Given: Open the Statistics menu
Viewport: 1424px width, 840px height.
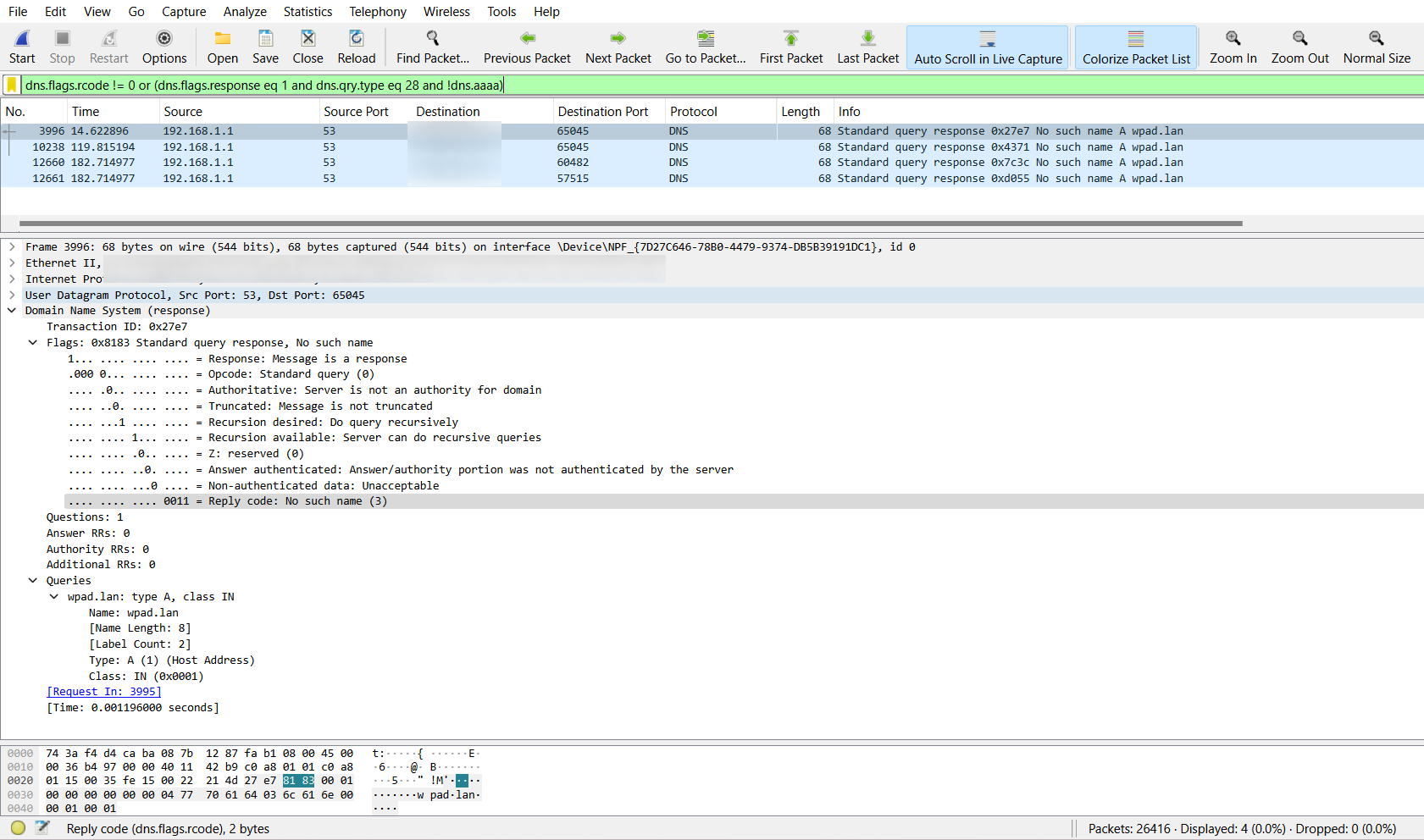Looking at the screenshot, I should pos(307,11).
